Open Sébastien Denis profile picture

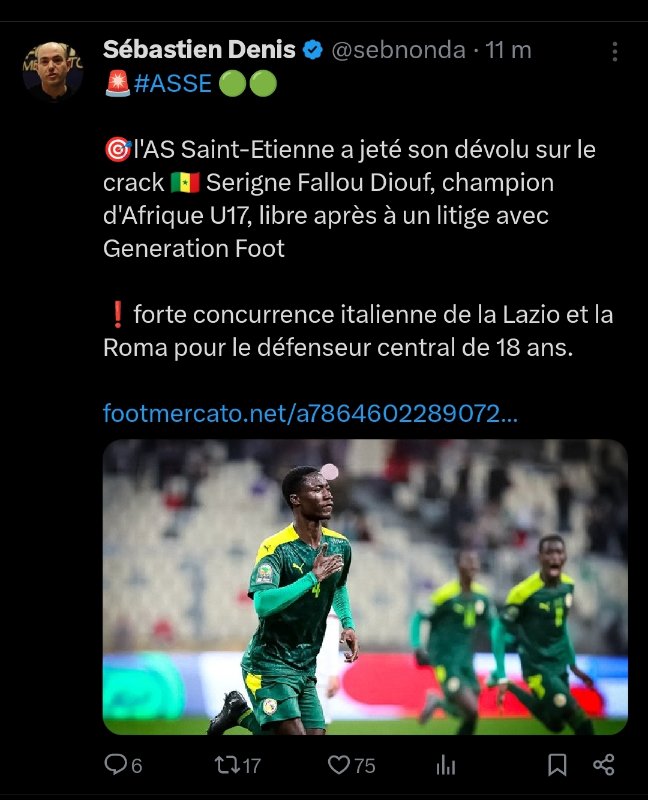53,70
